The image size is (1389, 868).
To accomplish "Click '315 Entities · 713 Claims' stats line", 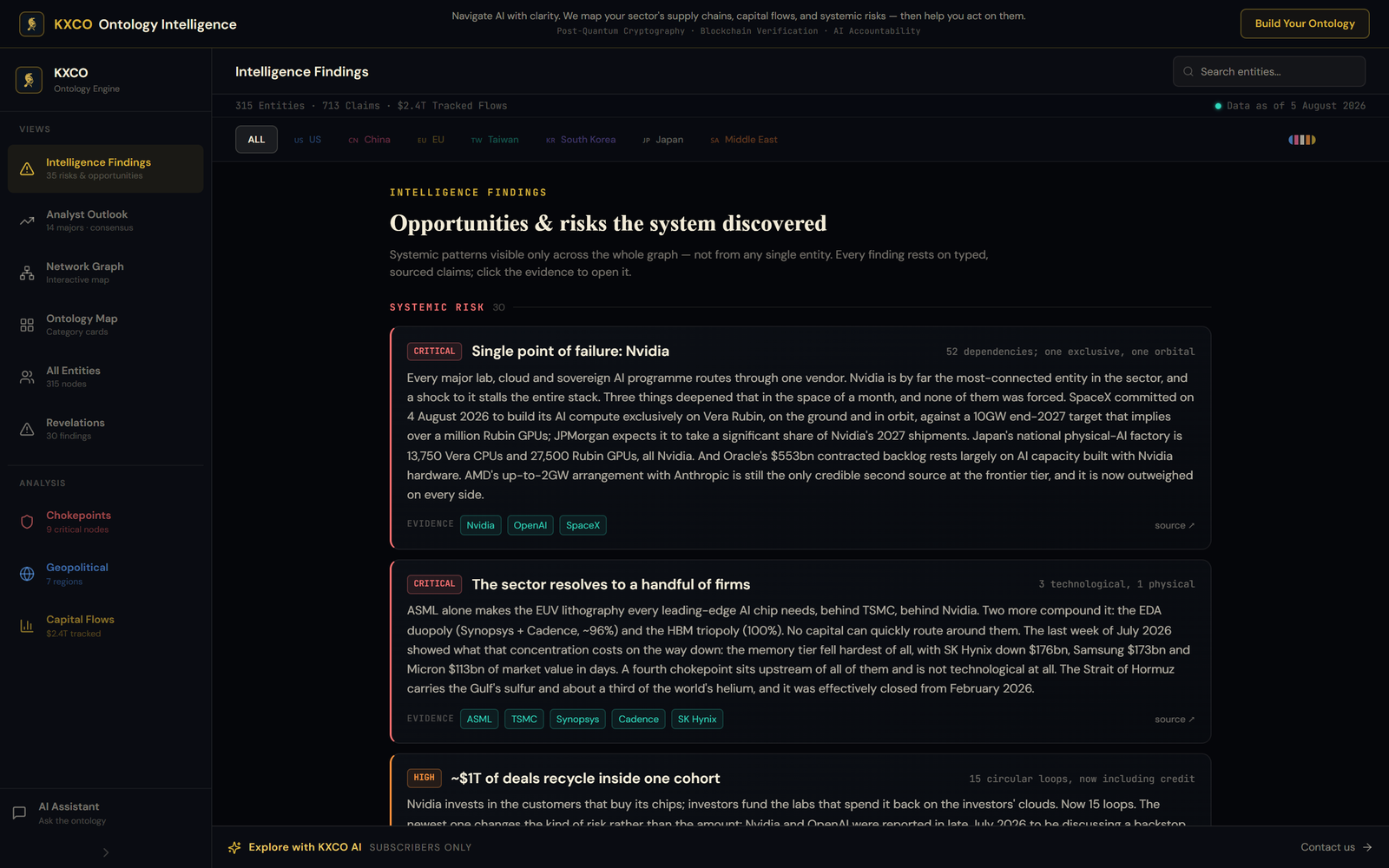I will (x=371, y=106).
